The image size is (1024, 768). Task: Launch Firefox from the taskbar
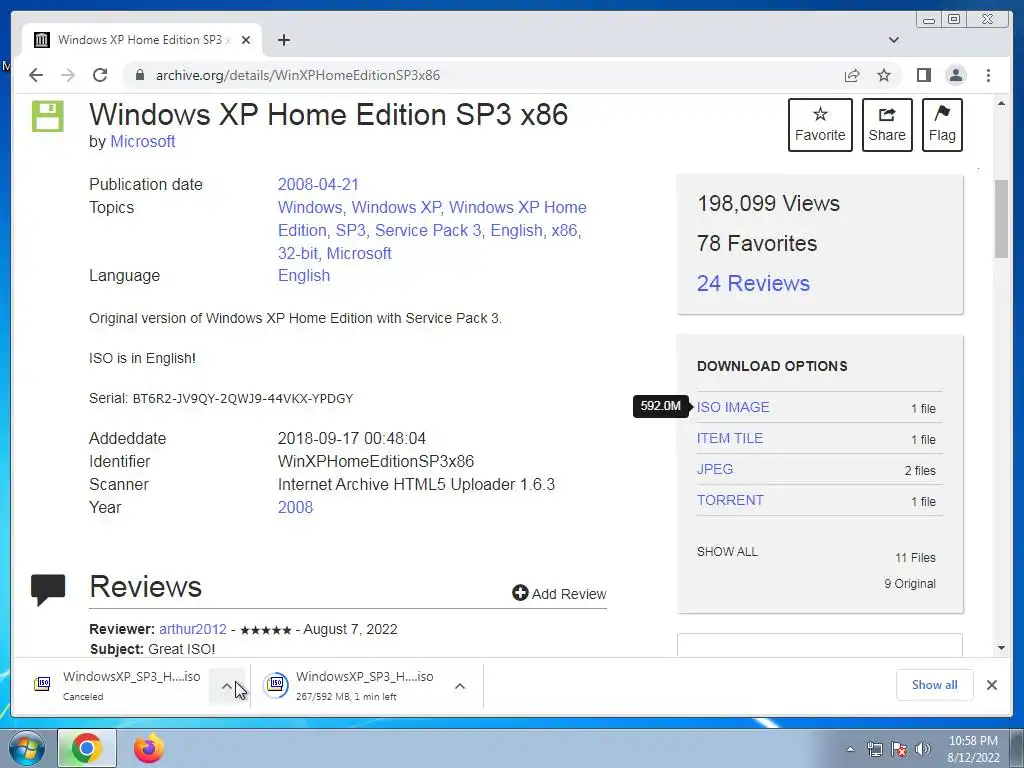[148, 748]
